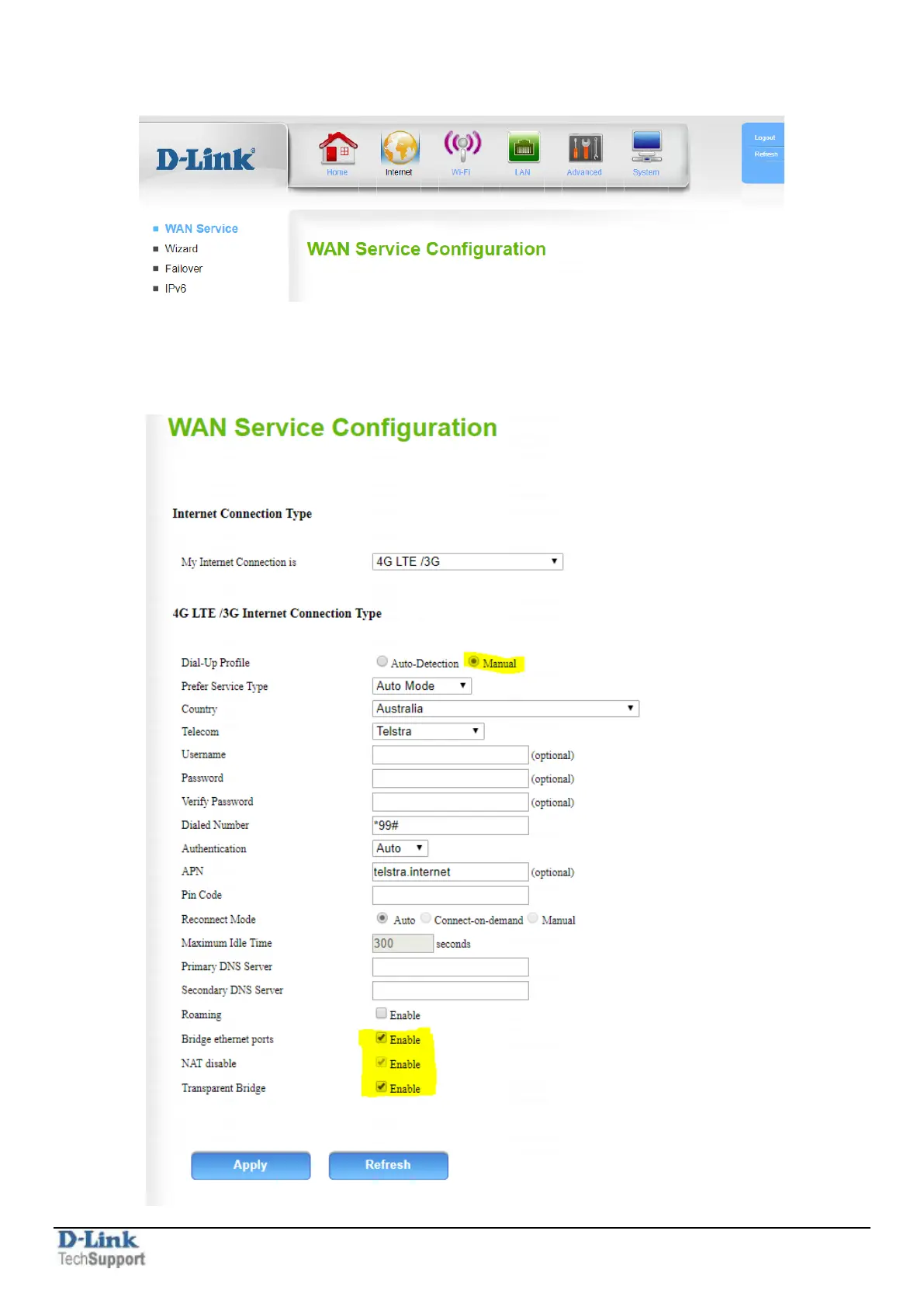Toggle Bridge ethernet ports Enable checkbox

[x=381, y=1038]
